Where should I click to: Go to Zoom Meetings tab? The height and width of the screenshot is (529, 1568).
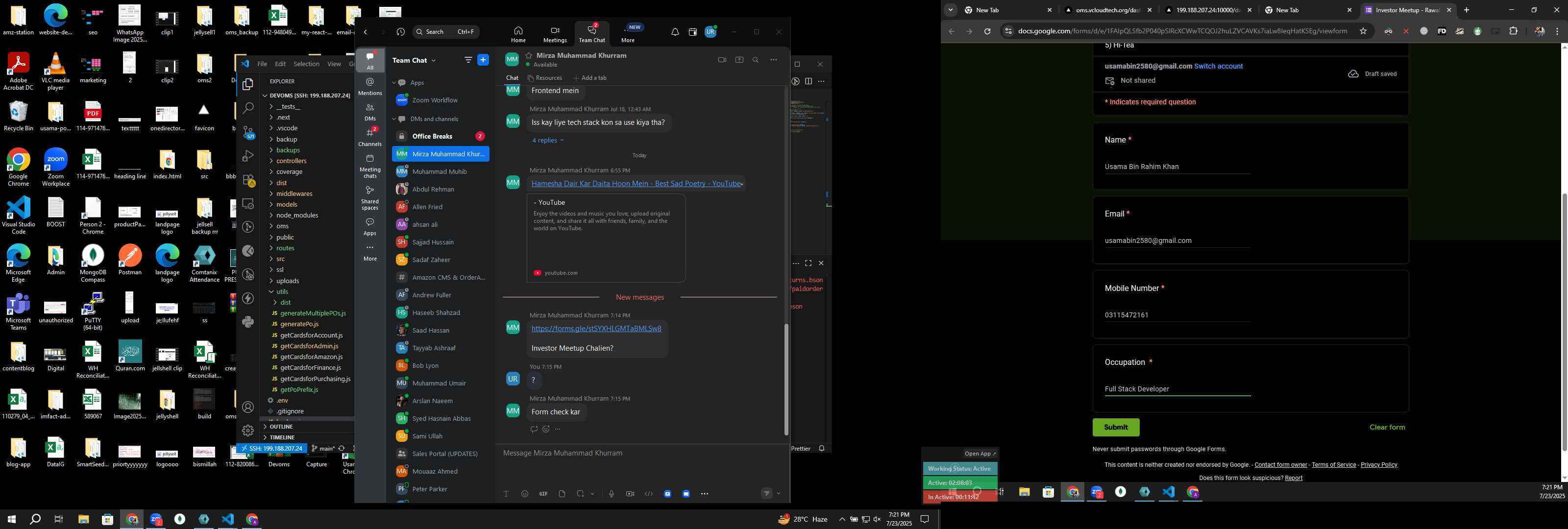tap(555, 34)
